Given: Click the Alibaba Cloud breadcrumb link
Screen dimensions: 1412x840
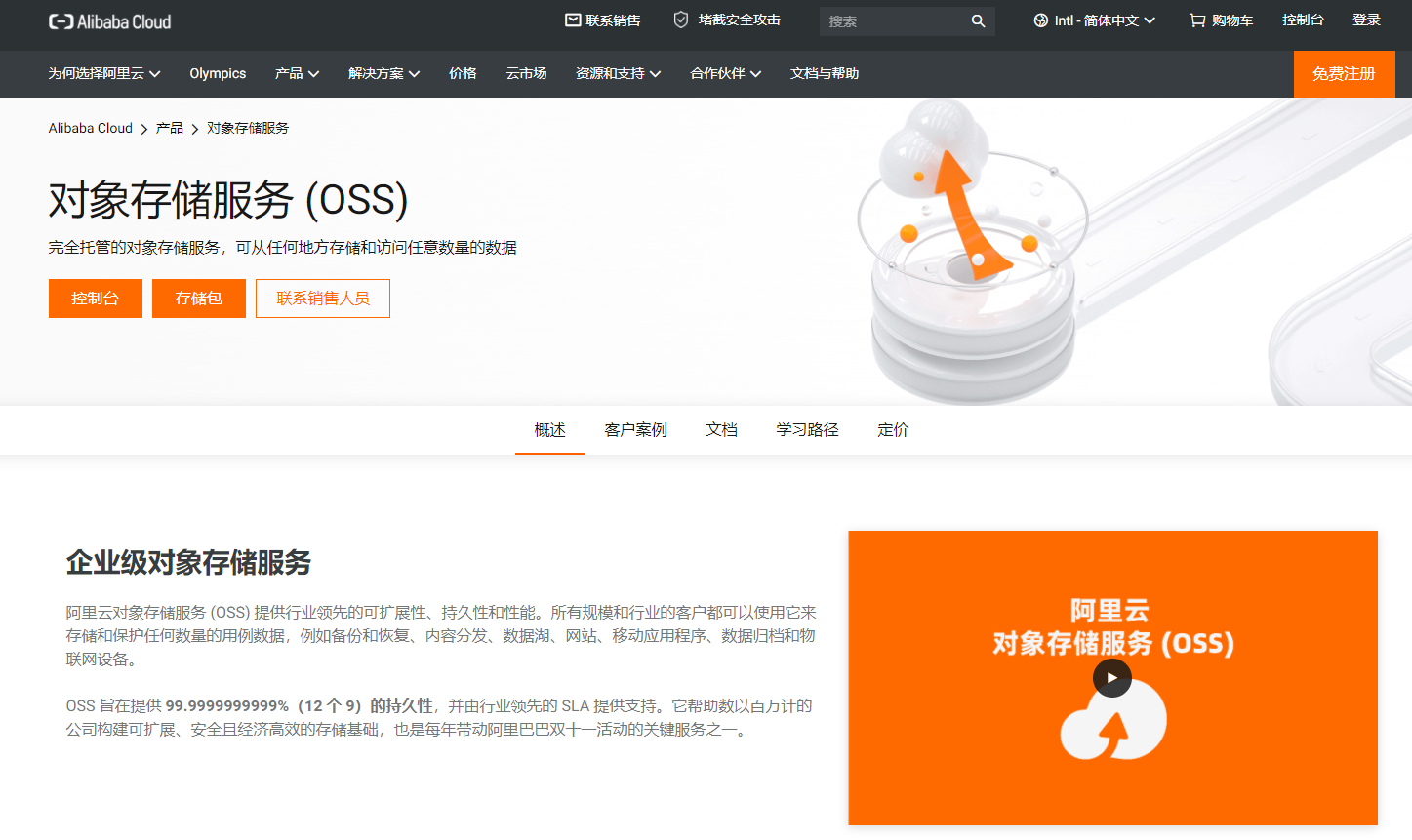Looking at the screenshot, I should (91, 128).
